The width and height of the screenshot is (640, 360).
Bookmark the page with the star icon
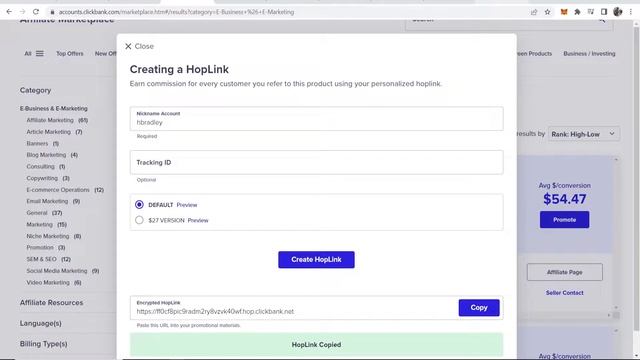point(547,12)
